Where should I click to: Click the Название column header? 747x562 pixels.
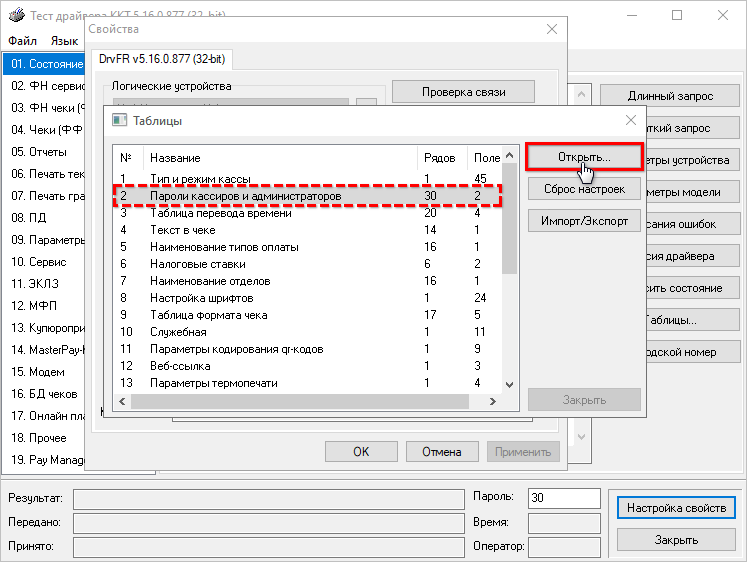(175, 158)
